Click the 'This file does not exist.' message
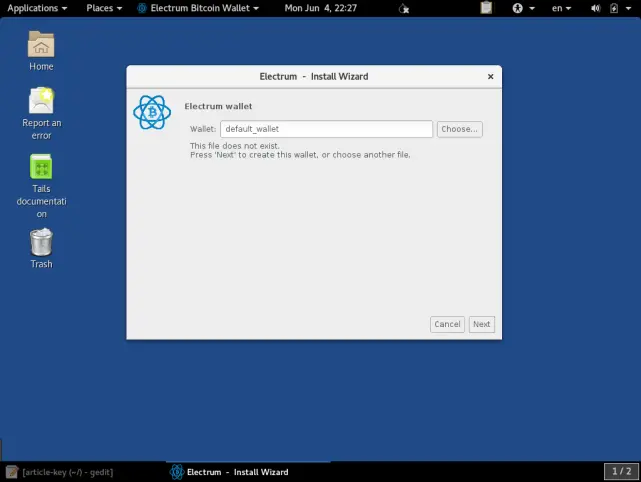Image resolution: width=641 pixels, height=482 pixels. (235, 146)
